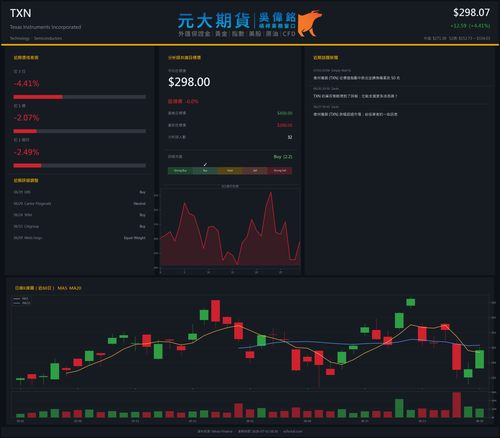Click the progress bar under -2.49%

coord(80,166)
